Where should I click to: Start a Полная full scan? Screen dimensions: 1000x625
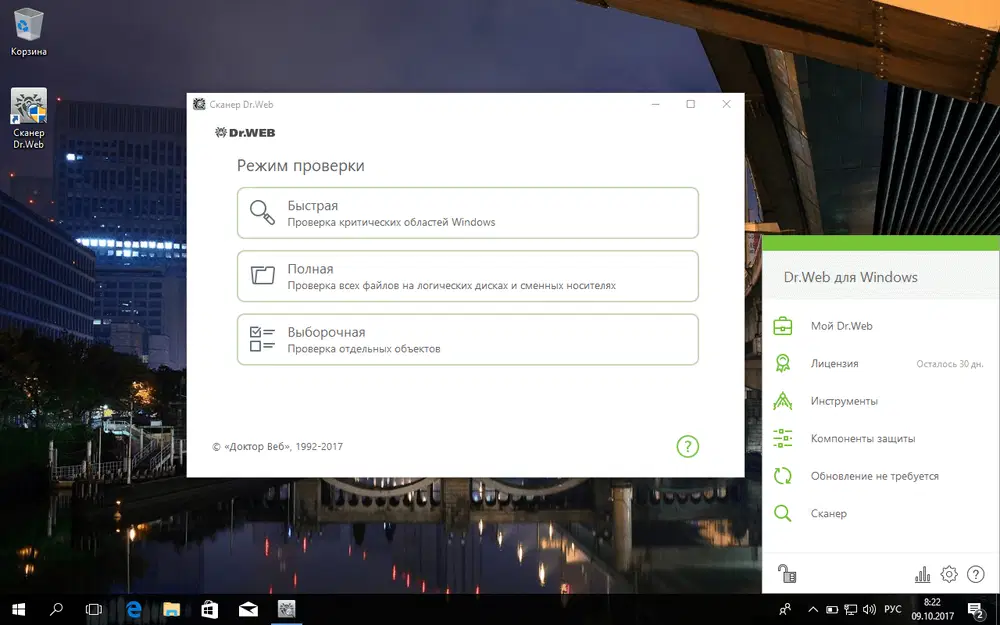click(467, 276)
